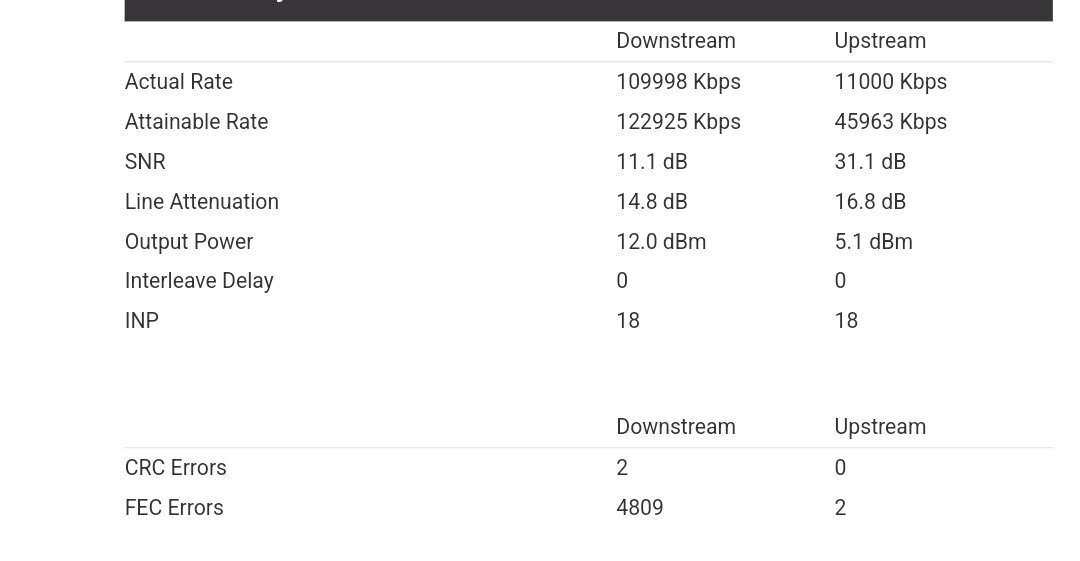Select downstream output power 12.0 dBm
Screen dimensions: 1080x561
click(661, 241)
